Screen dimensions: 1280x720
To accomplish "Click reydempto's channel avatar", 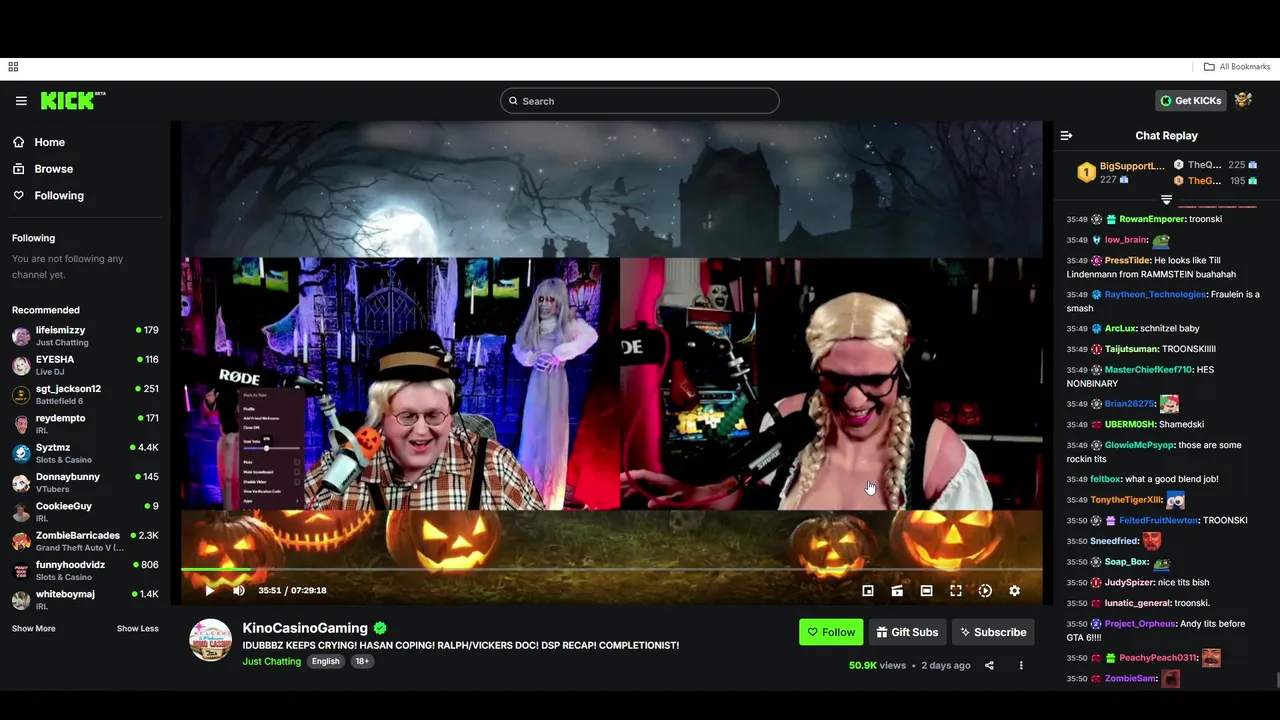I will [21, 424].
